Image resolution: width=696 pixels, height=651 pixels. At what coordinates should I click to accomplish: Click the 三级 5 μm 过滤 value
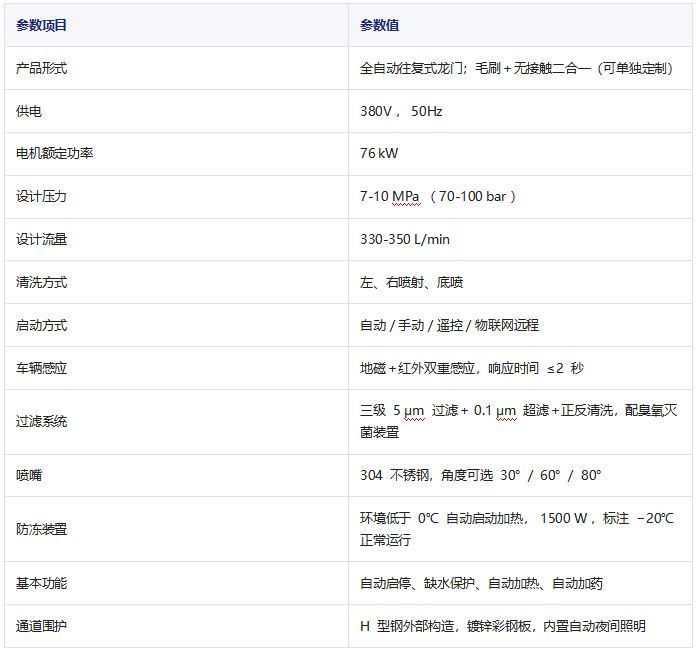coord(518,422)
